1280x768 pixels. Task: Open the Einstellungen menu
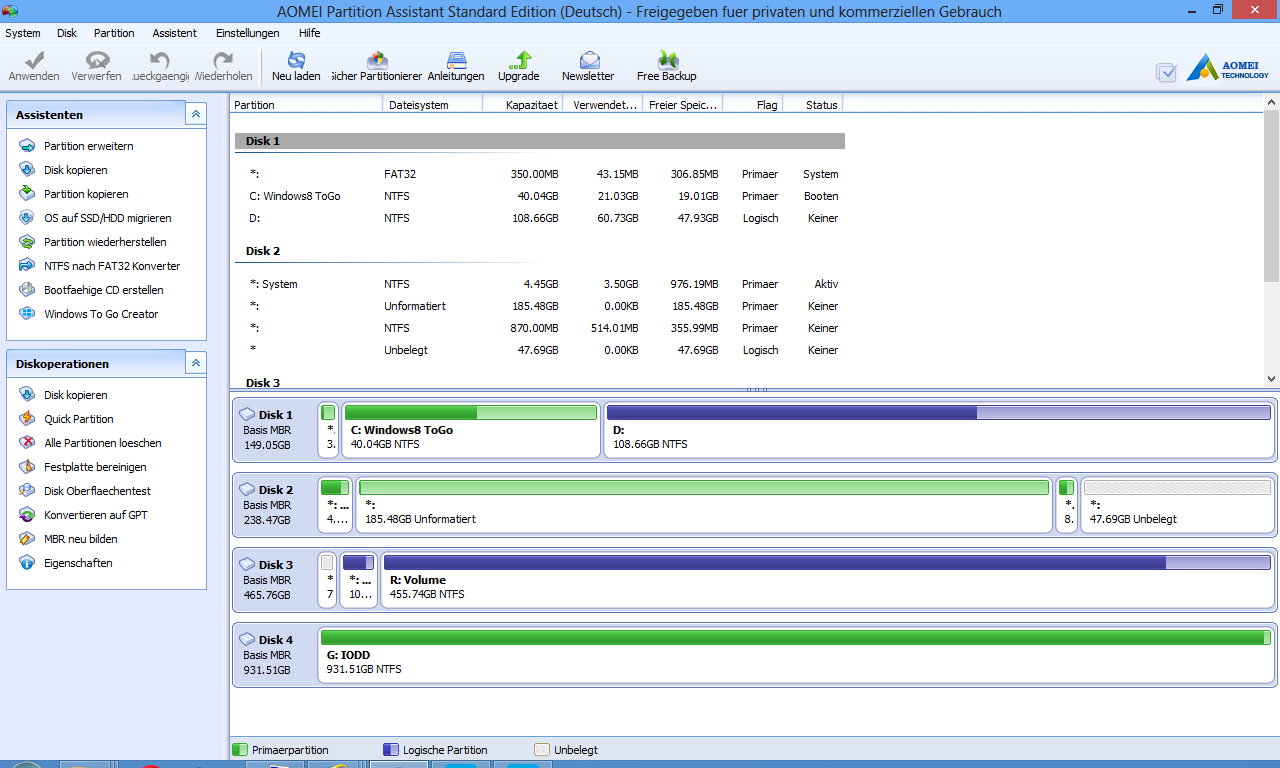click(x=248, y=33)
